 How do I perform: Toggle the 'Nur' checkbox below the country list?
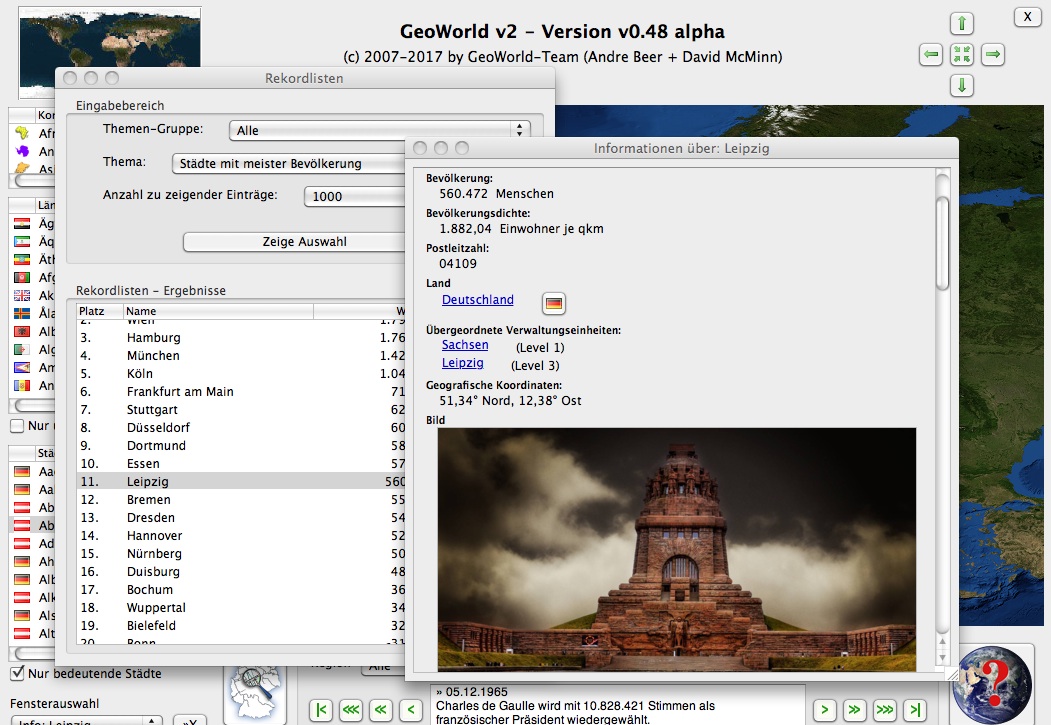coord(17,425)
